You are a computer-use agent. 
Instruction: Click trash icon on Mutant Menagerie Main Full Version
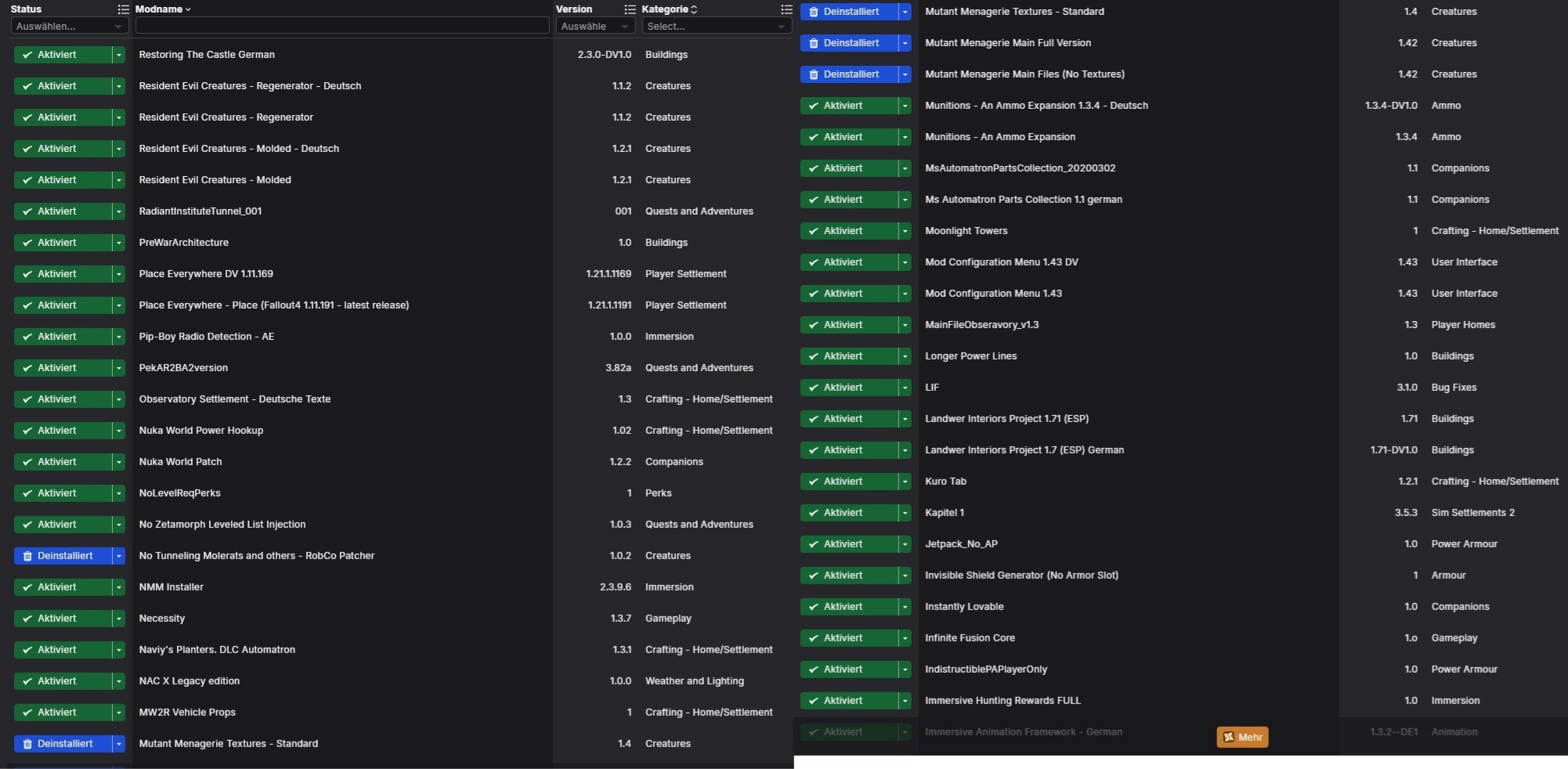pos(813,43)
